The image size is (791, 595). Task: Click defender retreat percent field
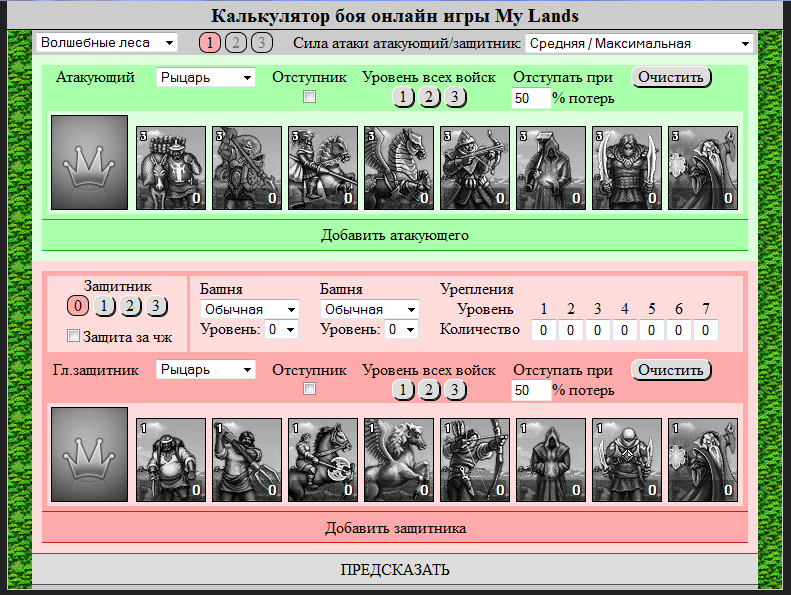point(531,390)
